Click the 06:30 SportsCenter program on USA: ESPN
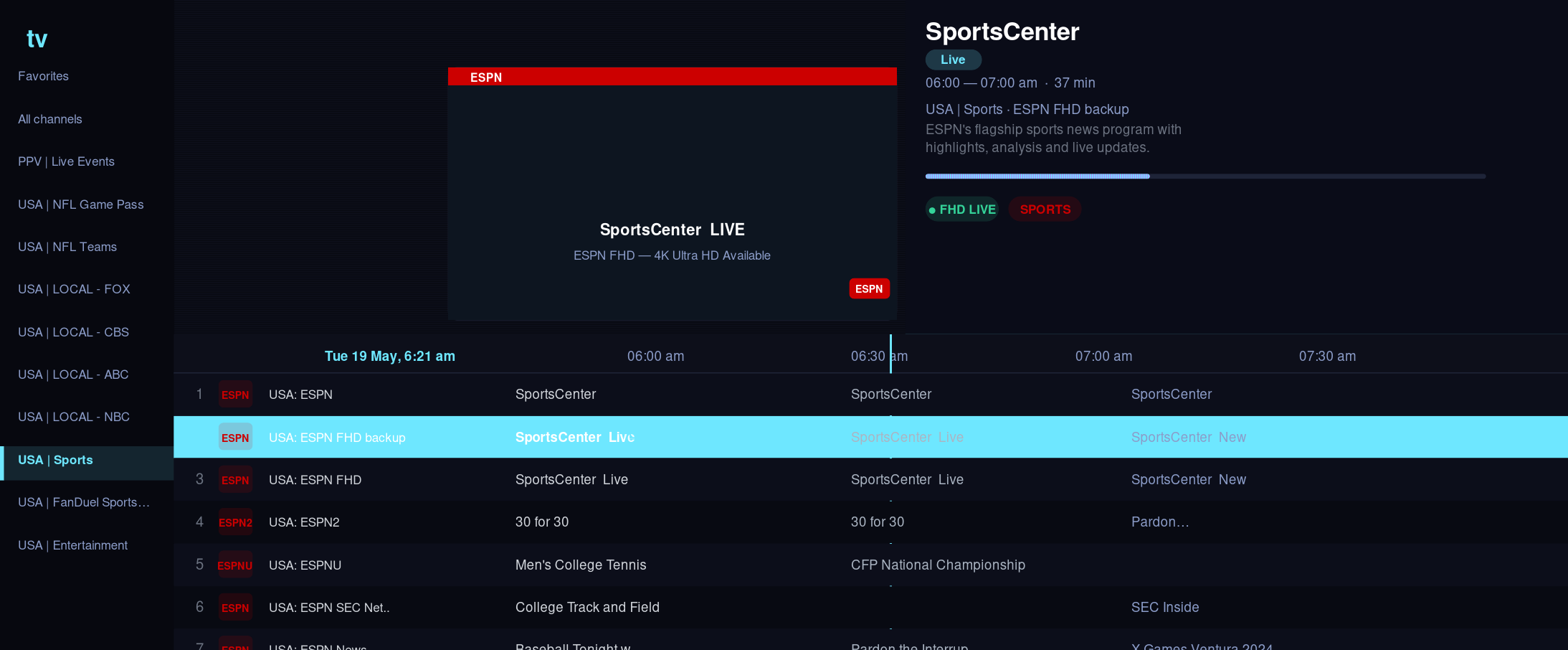The height and width of the screenshot is (650, 1568). coord(891,394)
